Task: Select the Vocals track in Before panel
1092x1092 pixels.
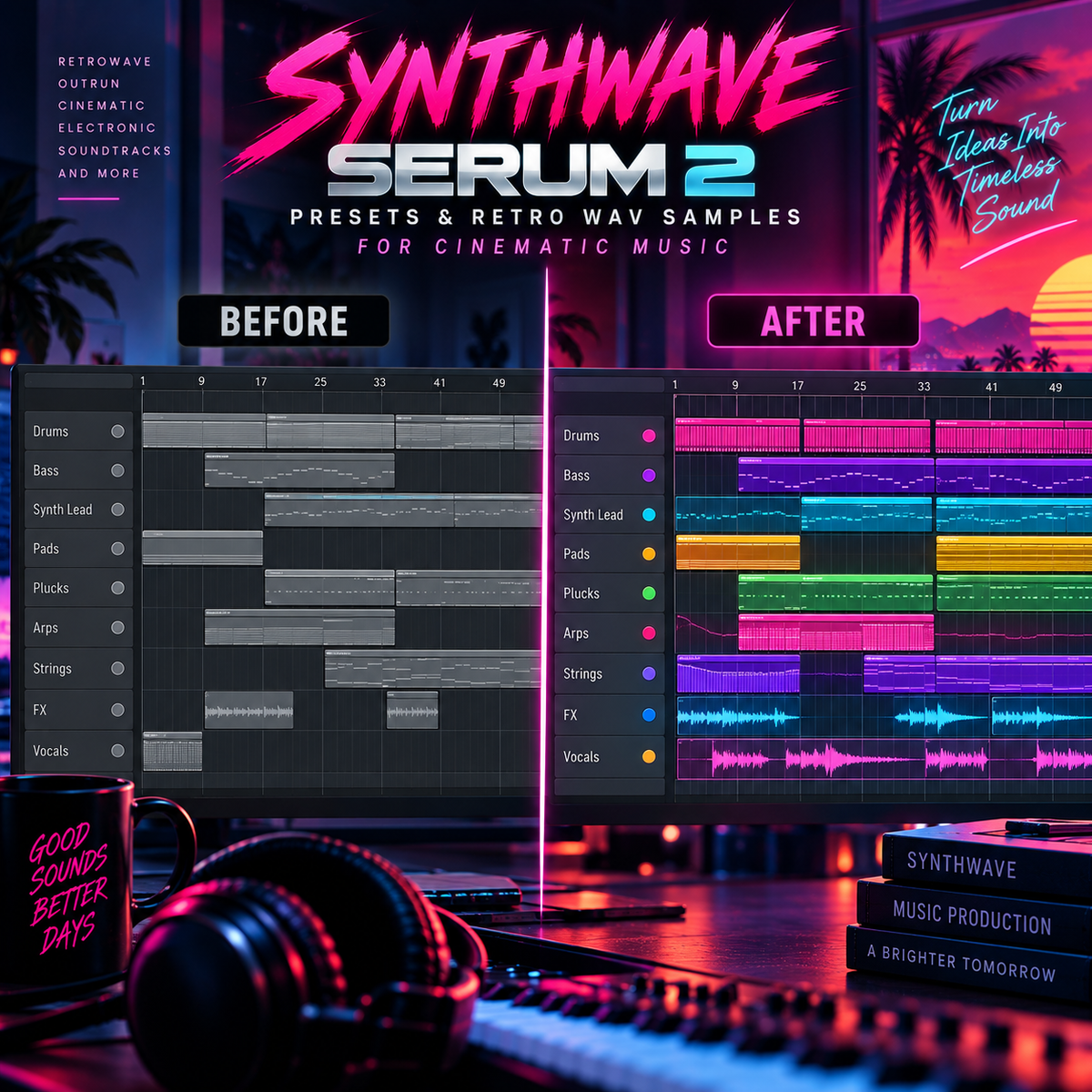Action: tap(78, 751)
